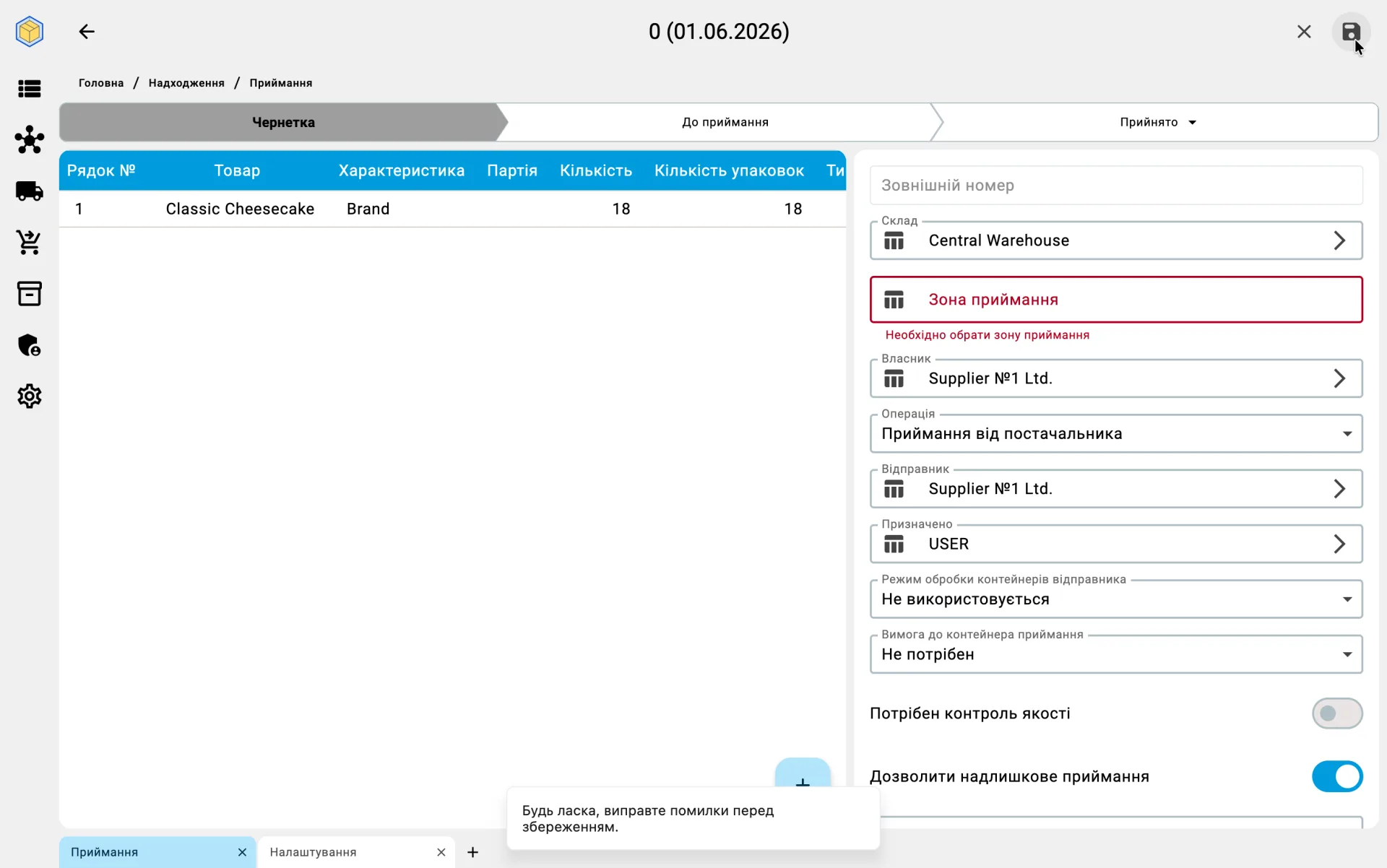Click the back arrow icon
Image resolution: width=1387 pixels, height=868 pixels.
pos(87,32)
